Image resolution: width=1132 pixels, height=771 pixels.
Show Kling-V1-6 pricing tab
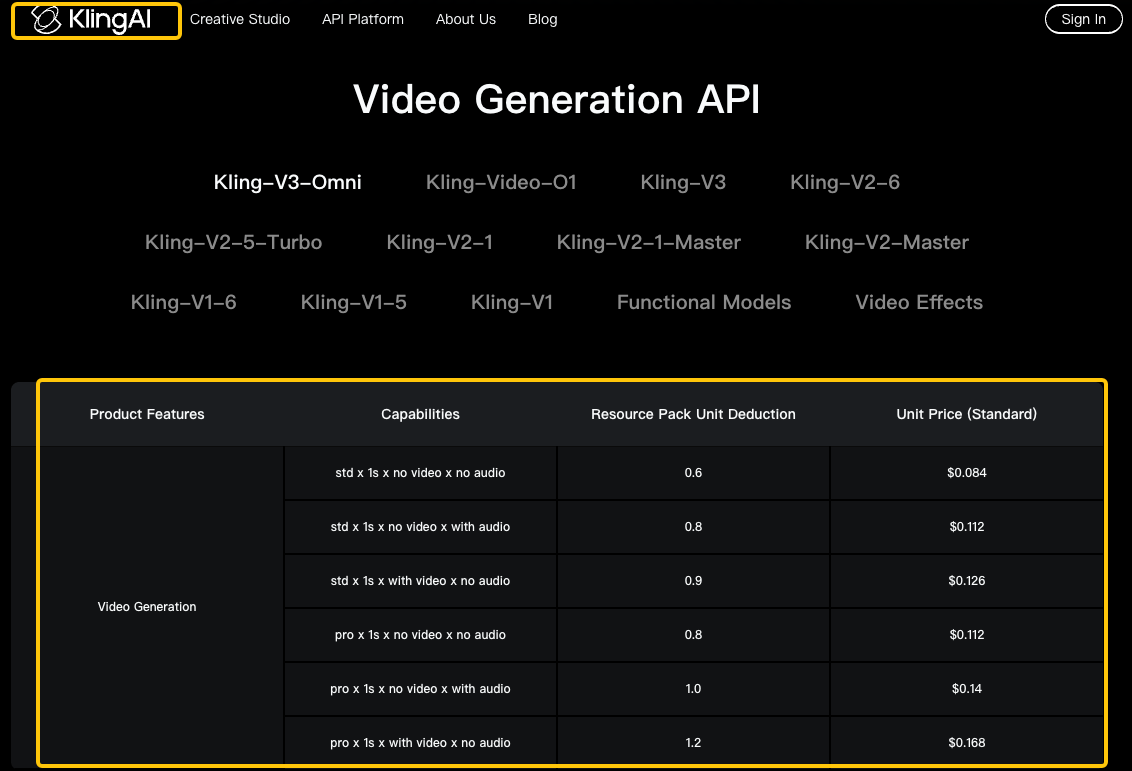click(183, 302)
